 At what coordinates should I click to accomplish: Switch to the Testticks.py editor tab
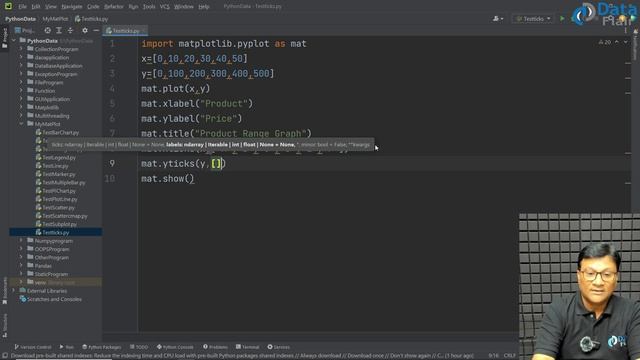[126, 31]
